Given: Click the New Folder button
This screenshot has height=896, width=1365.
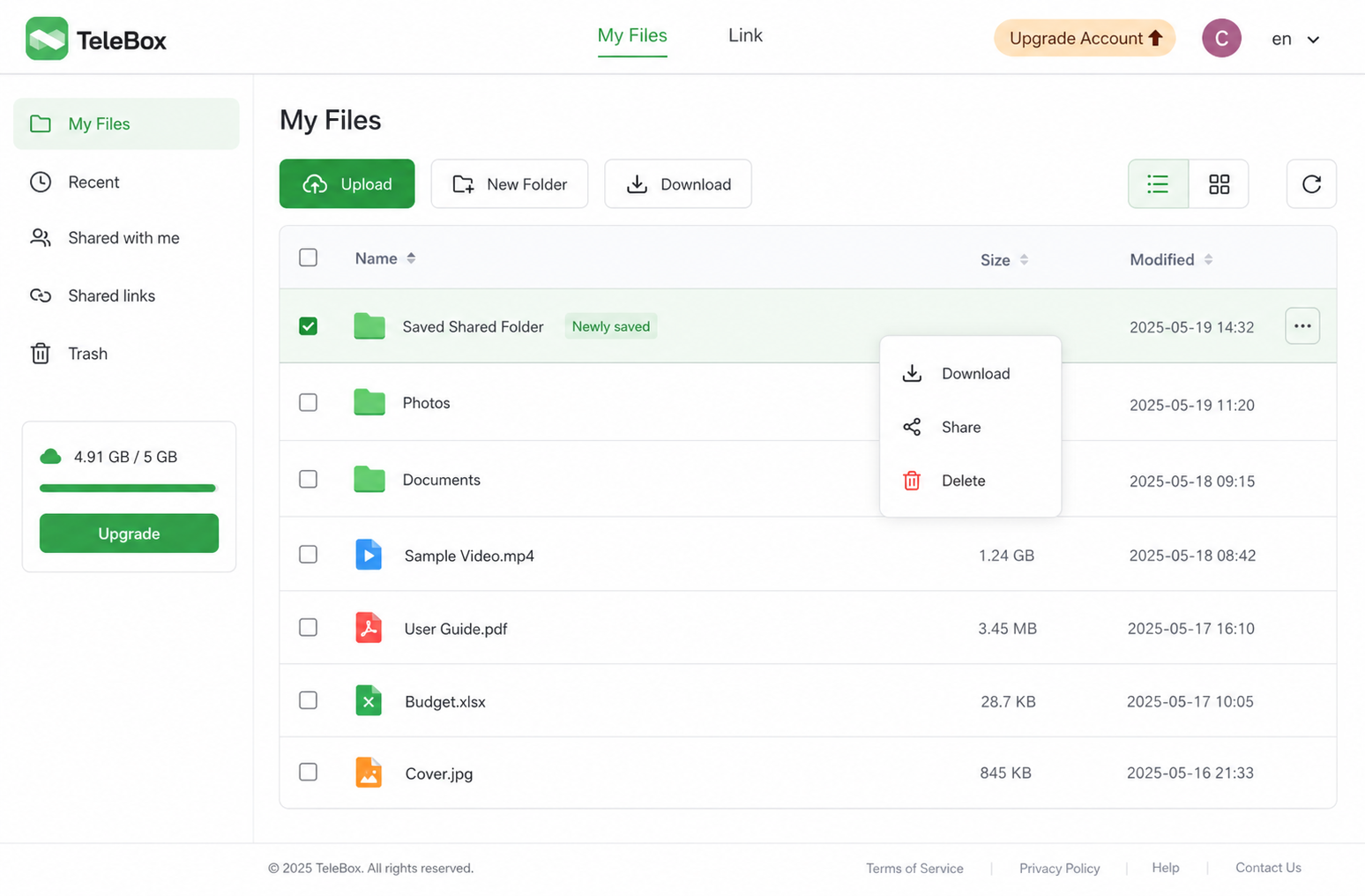Looking at the screenshot, I should click(509, 183).
